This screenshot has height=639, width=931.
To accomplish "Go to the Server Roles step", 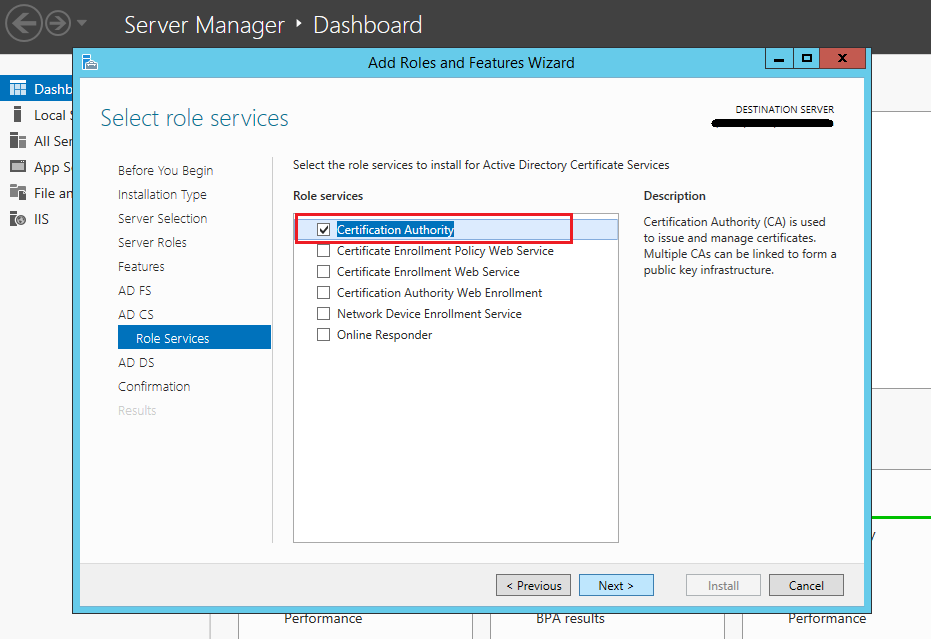I will click(x=152, y=243).
